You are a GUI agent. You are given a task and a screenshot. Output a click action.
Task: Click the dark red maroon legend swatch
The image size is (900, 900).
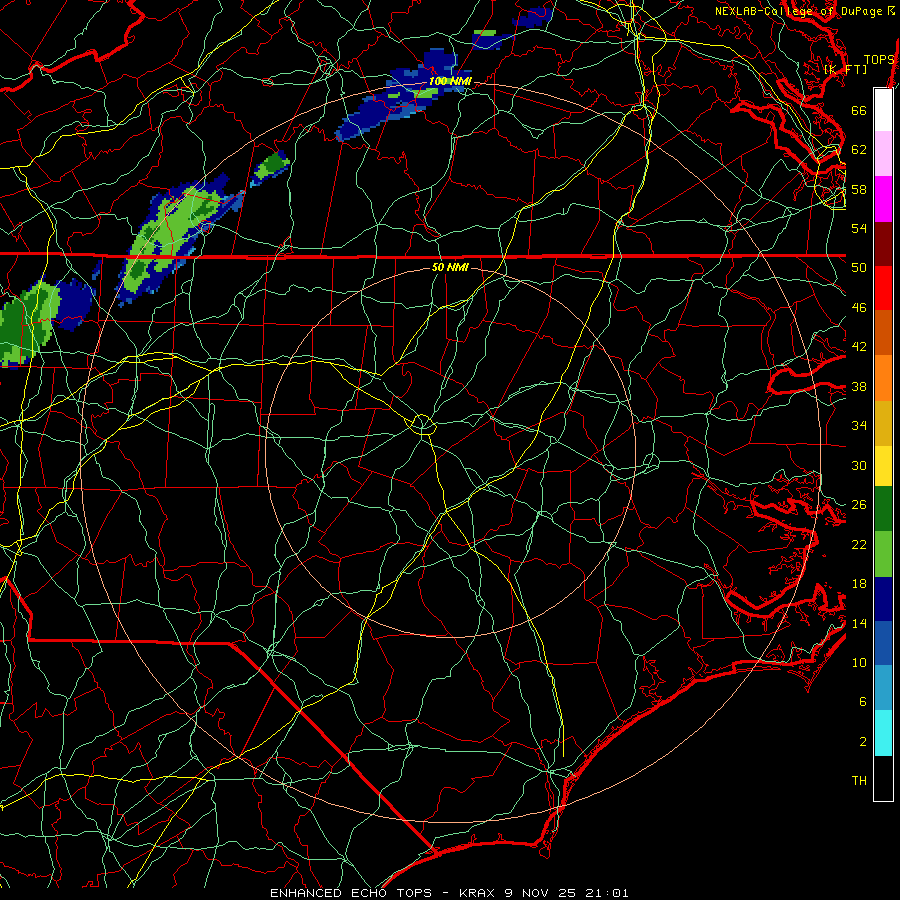click(x=883, y=244)
